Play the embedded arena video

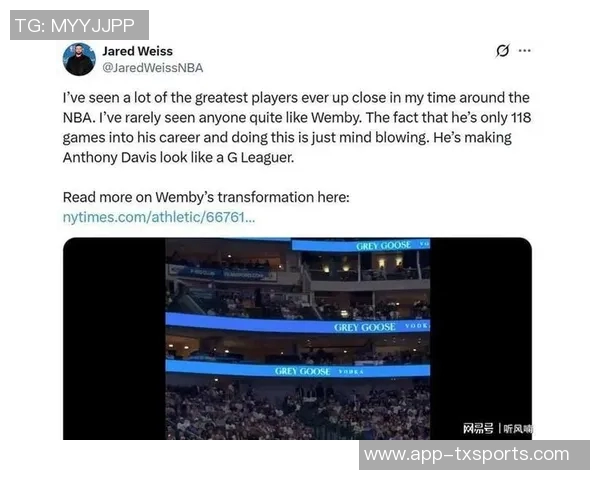click(x=297, y=338)
